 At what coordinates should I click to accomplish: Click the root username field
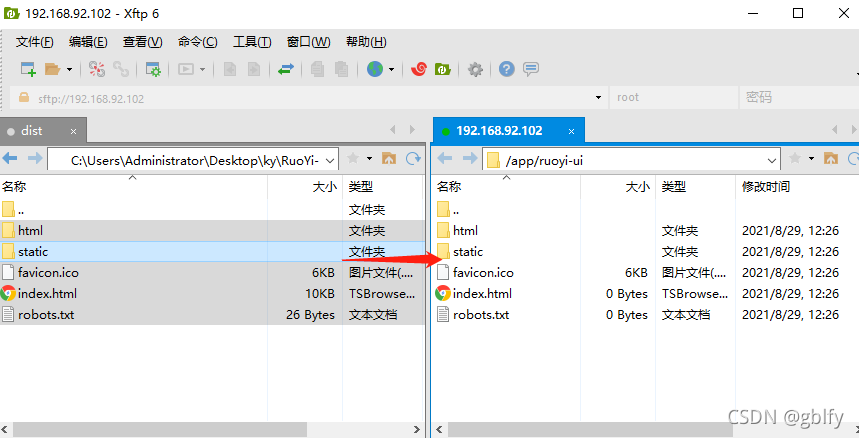coord(674,98)
